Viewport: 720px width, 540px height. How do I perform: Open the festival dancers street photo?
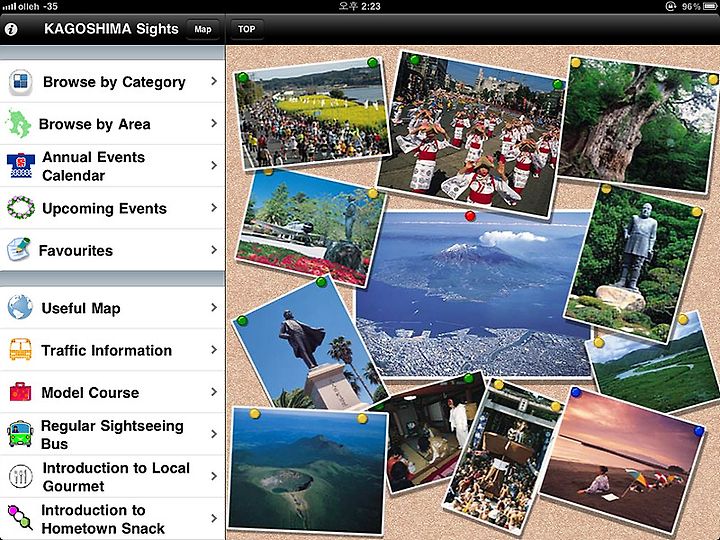point(471,133)
